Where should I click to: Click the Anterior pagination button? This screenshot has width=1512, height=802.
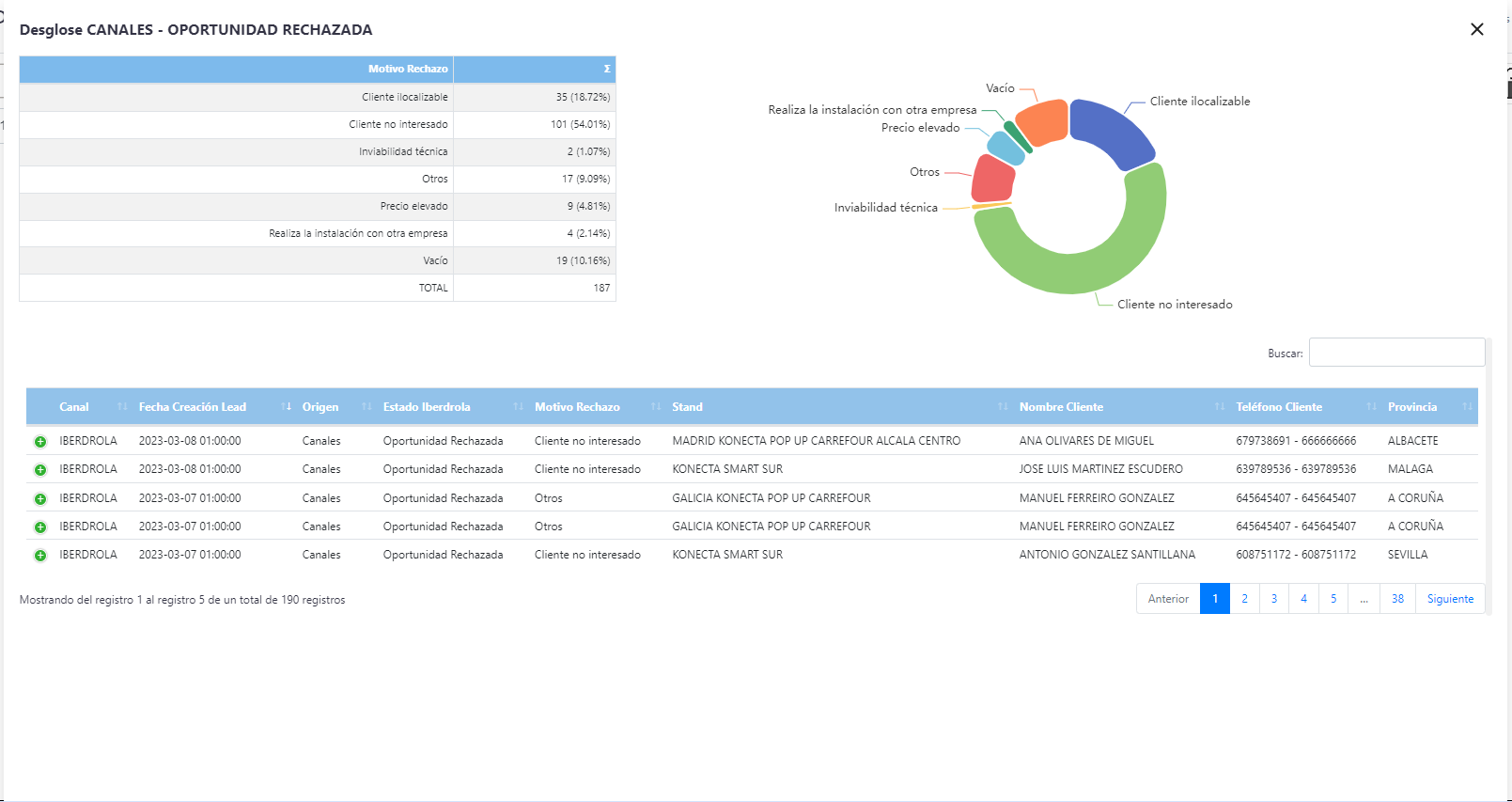(x=1168, y=599)
